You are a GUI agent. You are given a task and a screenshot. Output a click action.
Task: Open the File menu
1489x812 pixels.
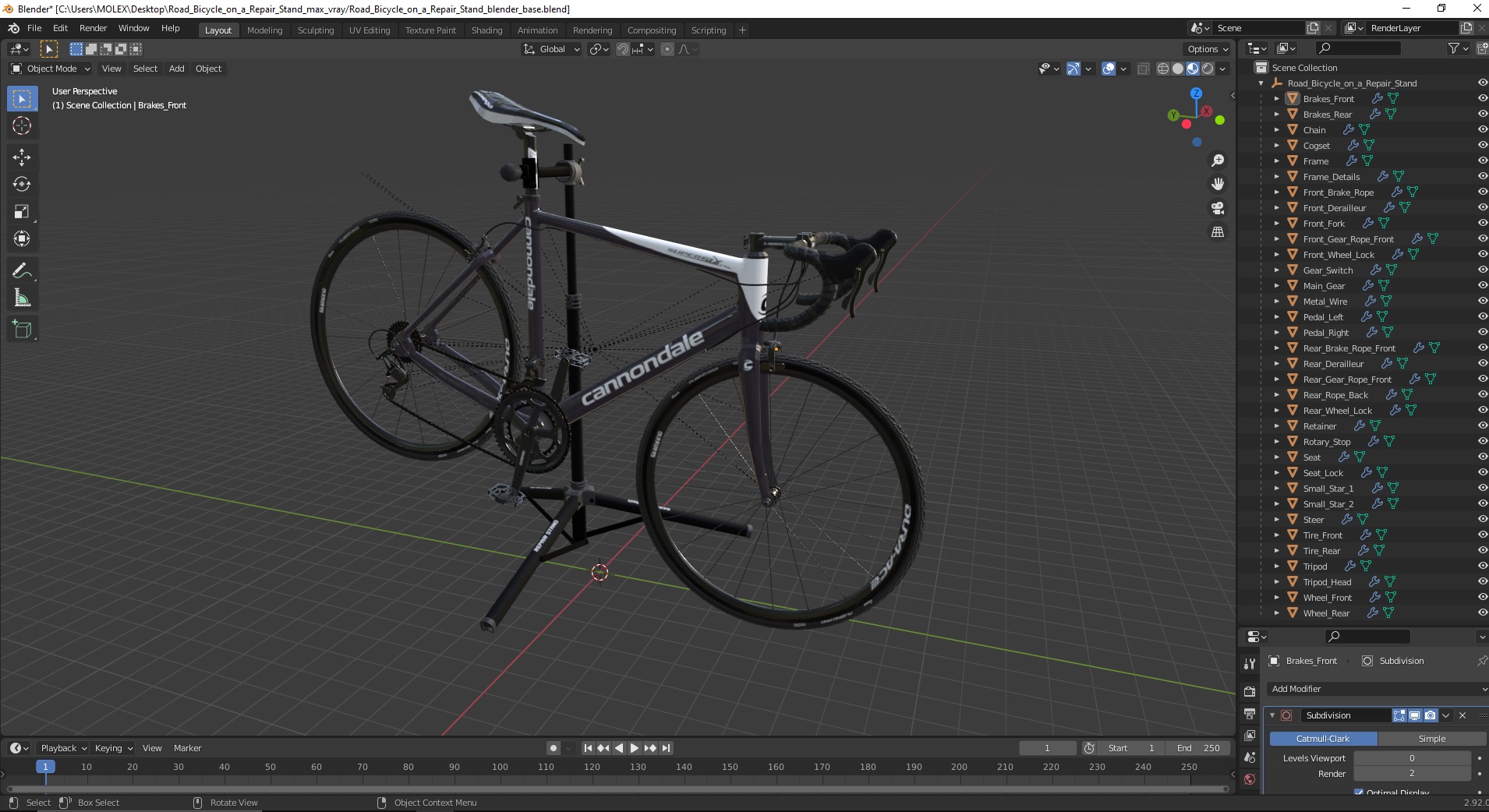coord(34,28)
